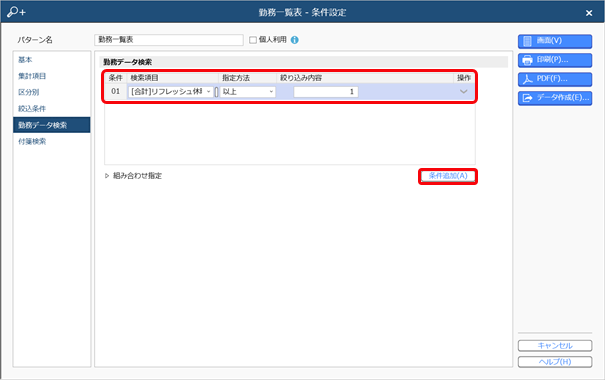Click the search-plus icon in title bar
The width and height of the screenshot is (605, 380).
coord(16,12)
